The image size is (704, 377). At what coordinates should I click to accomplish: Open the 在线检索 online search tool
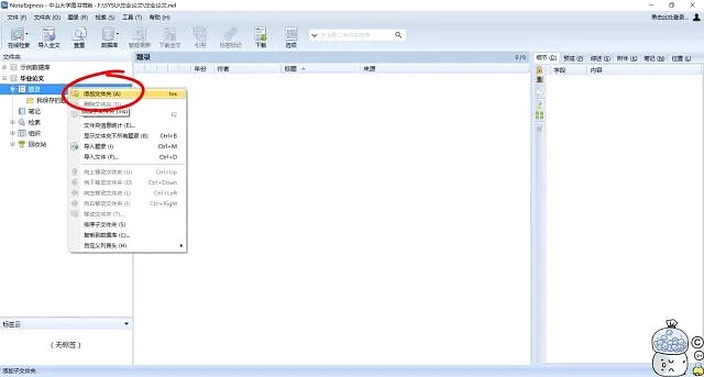pos(18,38)
